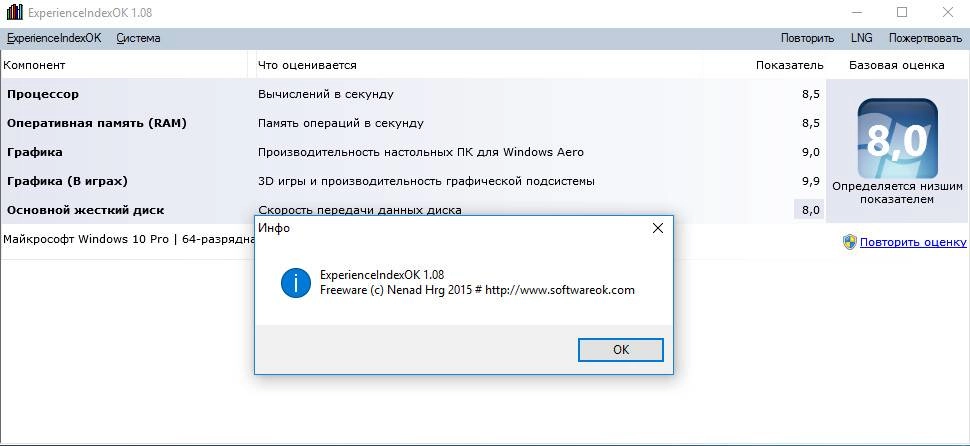Click the ExperienceIndexOK 1.08 dialog text
Viewport: 970px width, 446px height.
click(x=382, y=275)
